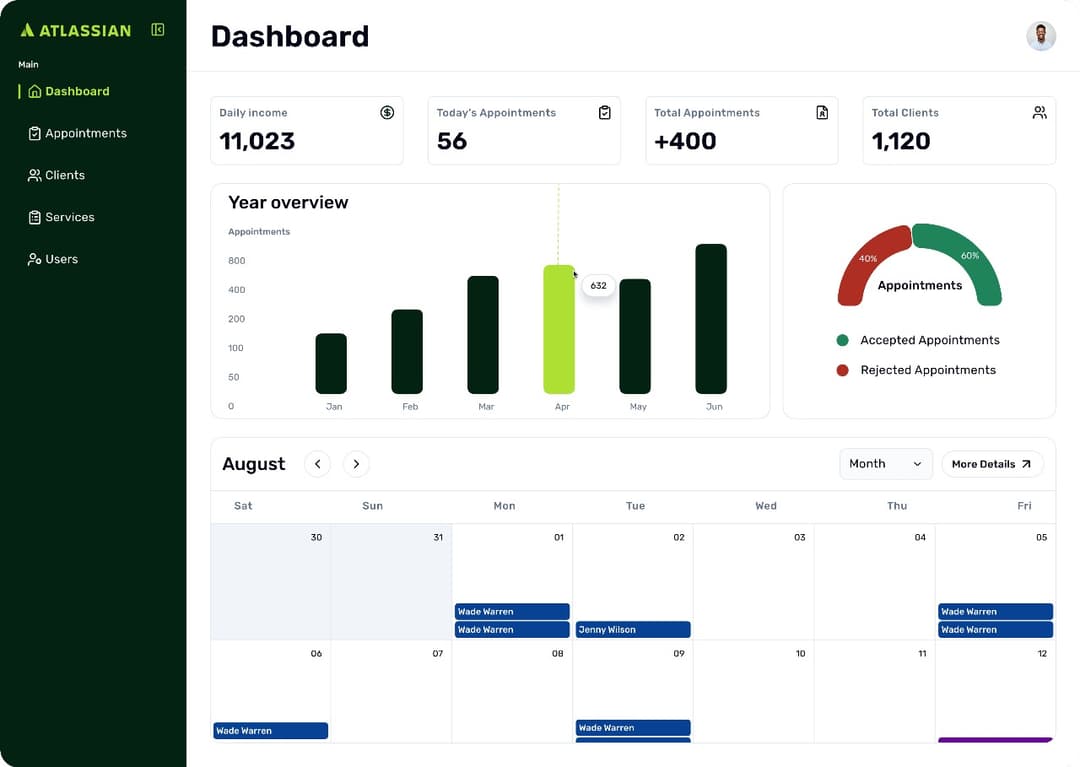Click the Clients people icon in sidebar
Viewport: 1080px width, 767px height.
34,176
